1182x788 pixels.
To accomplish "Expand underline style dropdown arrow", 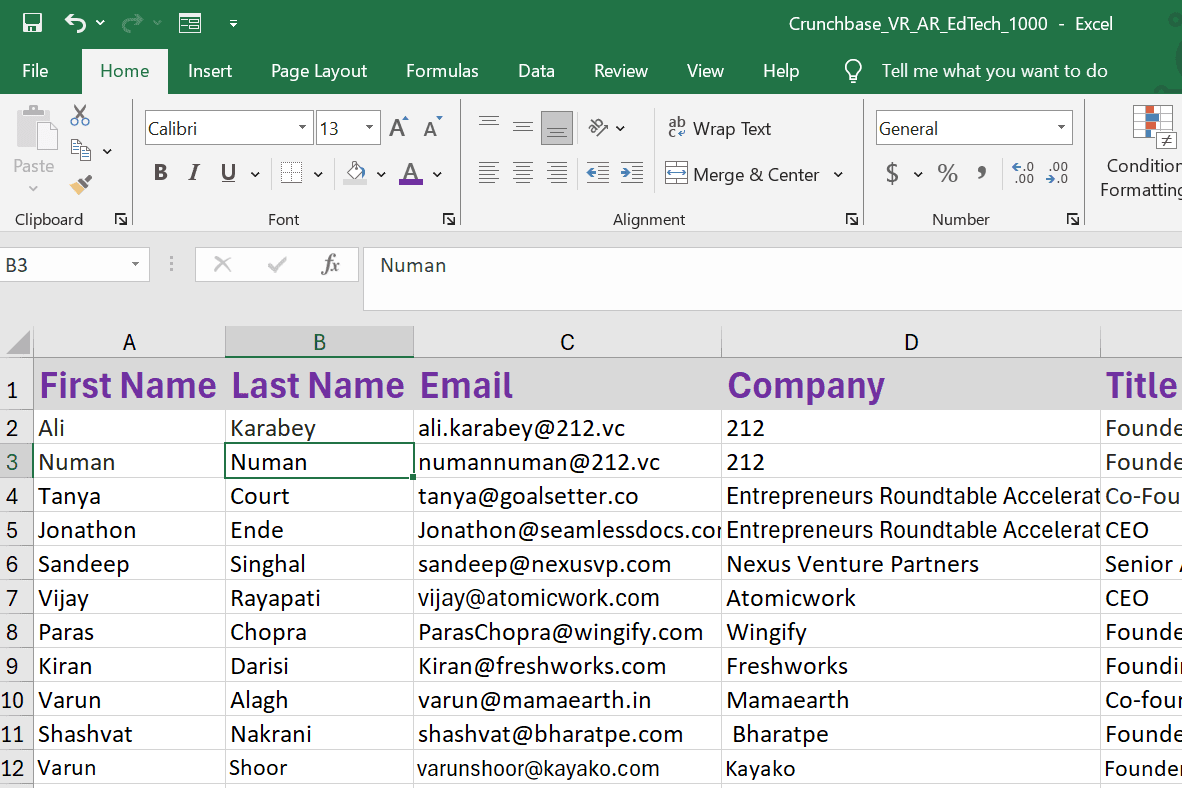I will pos(255,174).
